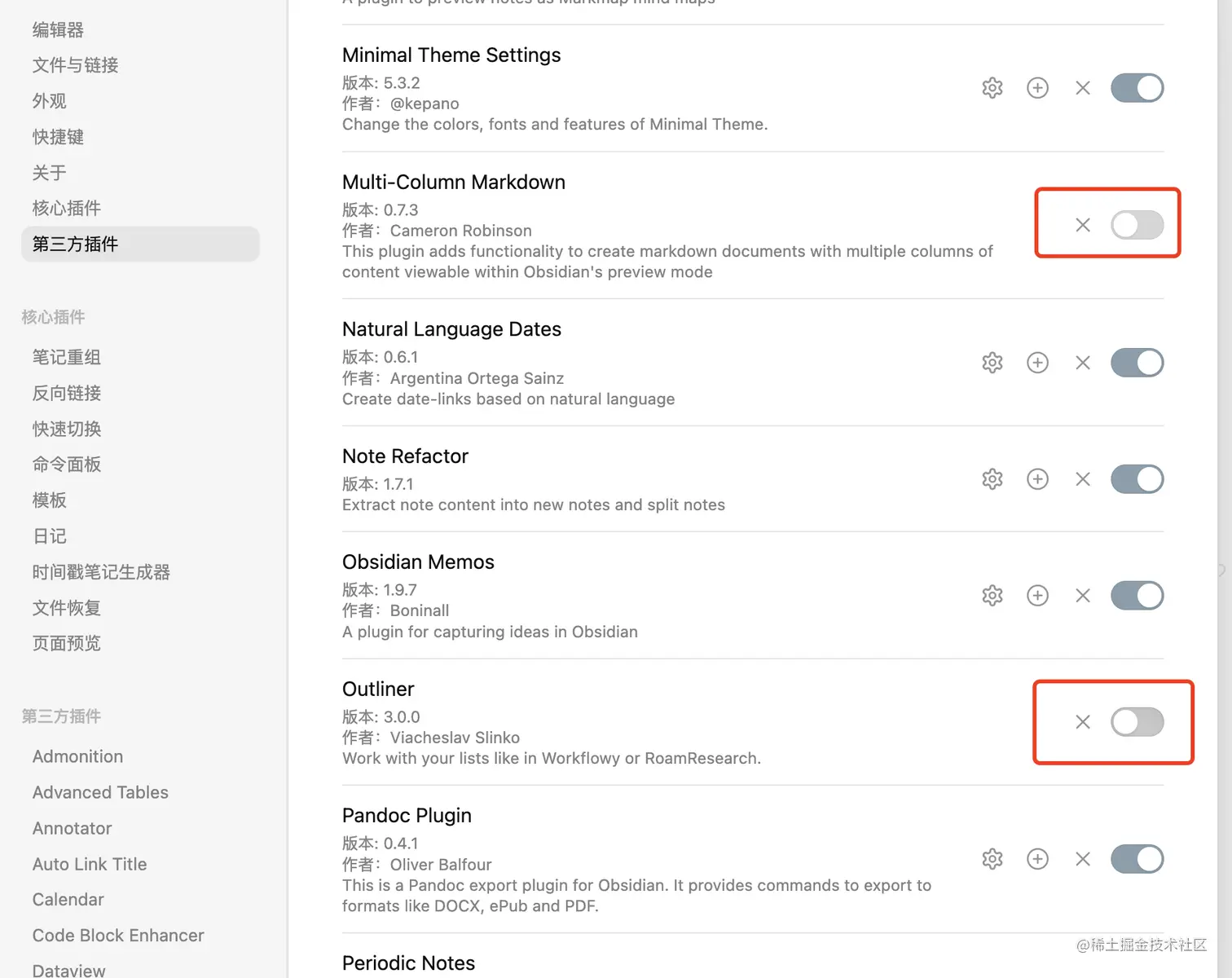Viewport: 1232px width, 978px height.
Task: Open 编辑器 settings tab
Action: pos(140,30)
